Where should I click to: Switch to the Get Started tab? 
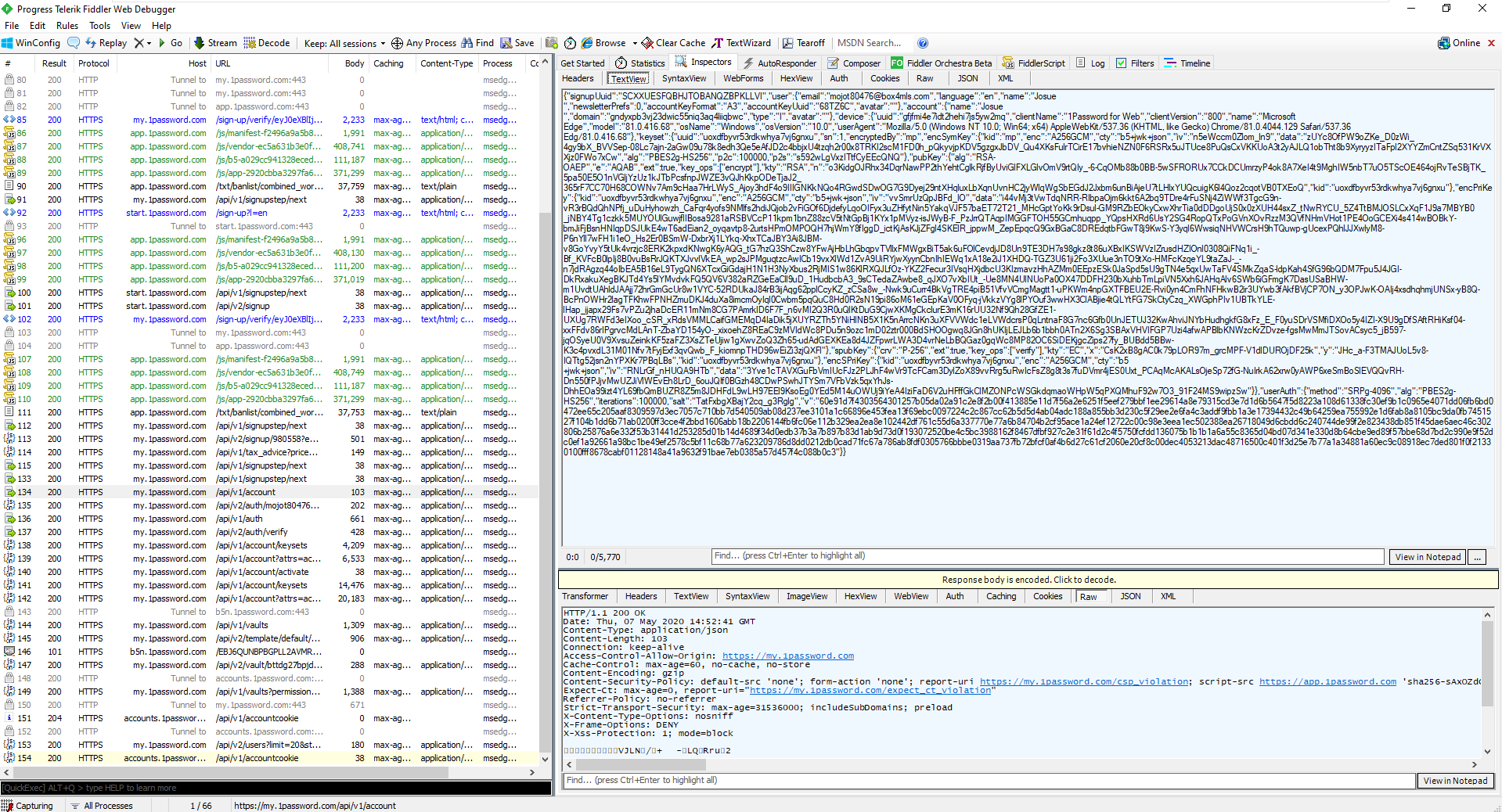[582, 63]
